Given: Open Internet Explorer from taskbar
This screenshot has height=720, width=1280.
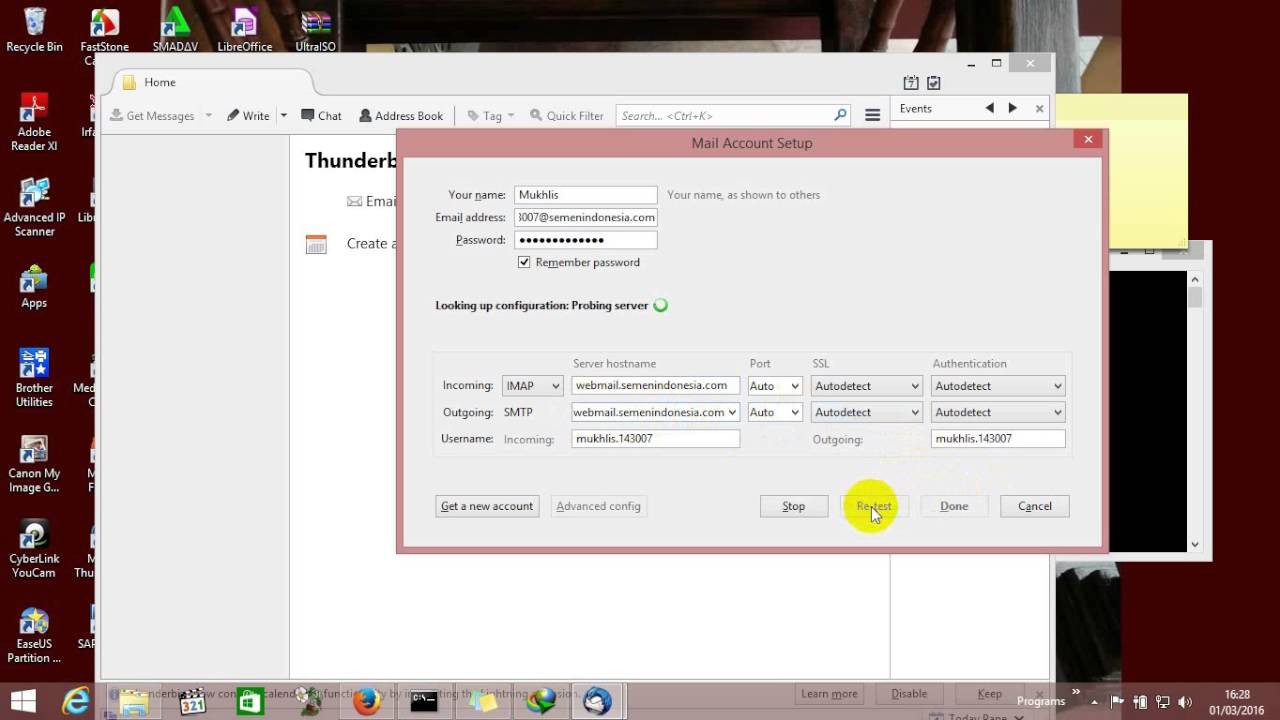Looking at the screenshot, I should [x=77, y=701].
